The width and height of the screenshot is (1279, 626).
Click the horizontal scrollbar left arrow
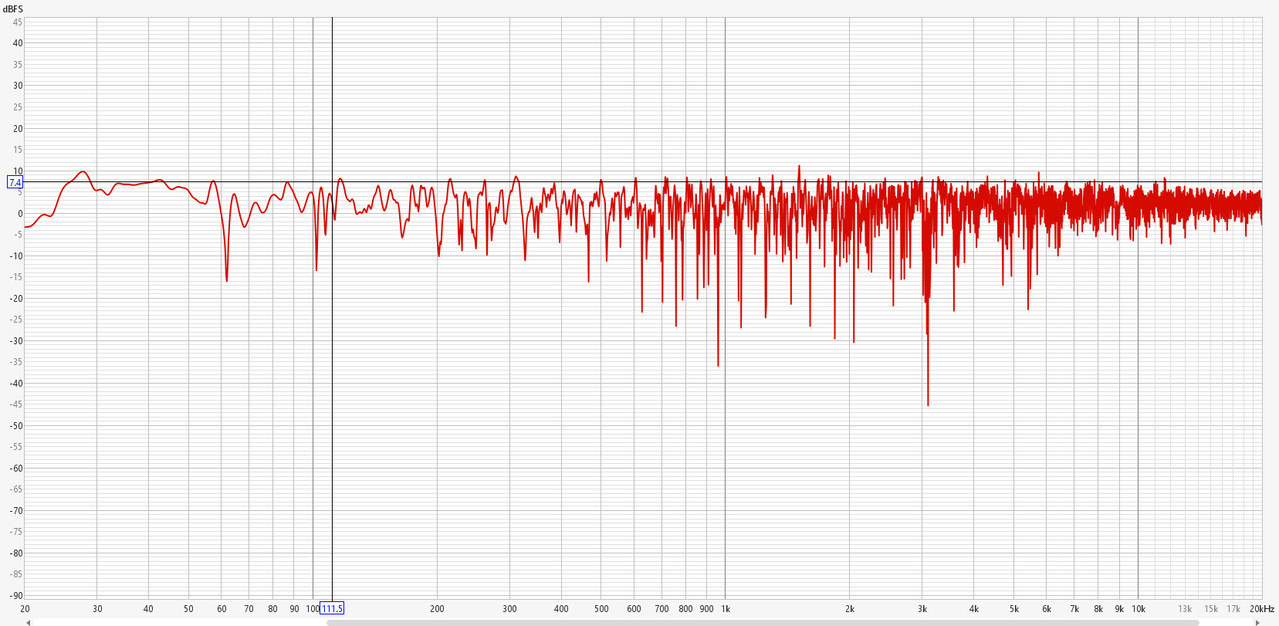pos(28,622)
